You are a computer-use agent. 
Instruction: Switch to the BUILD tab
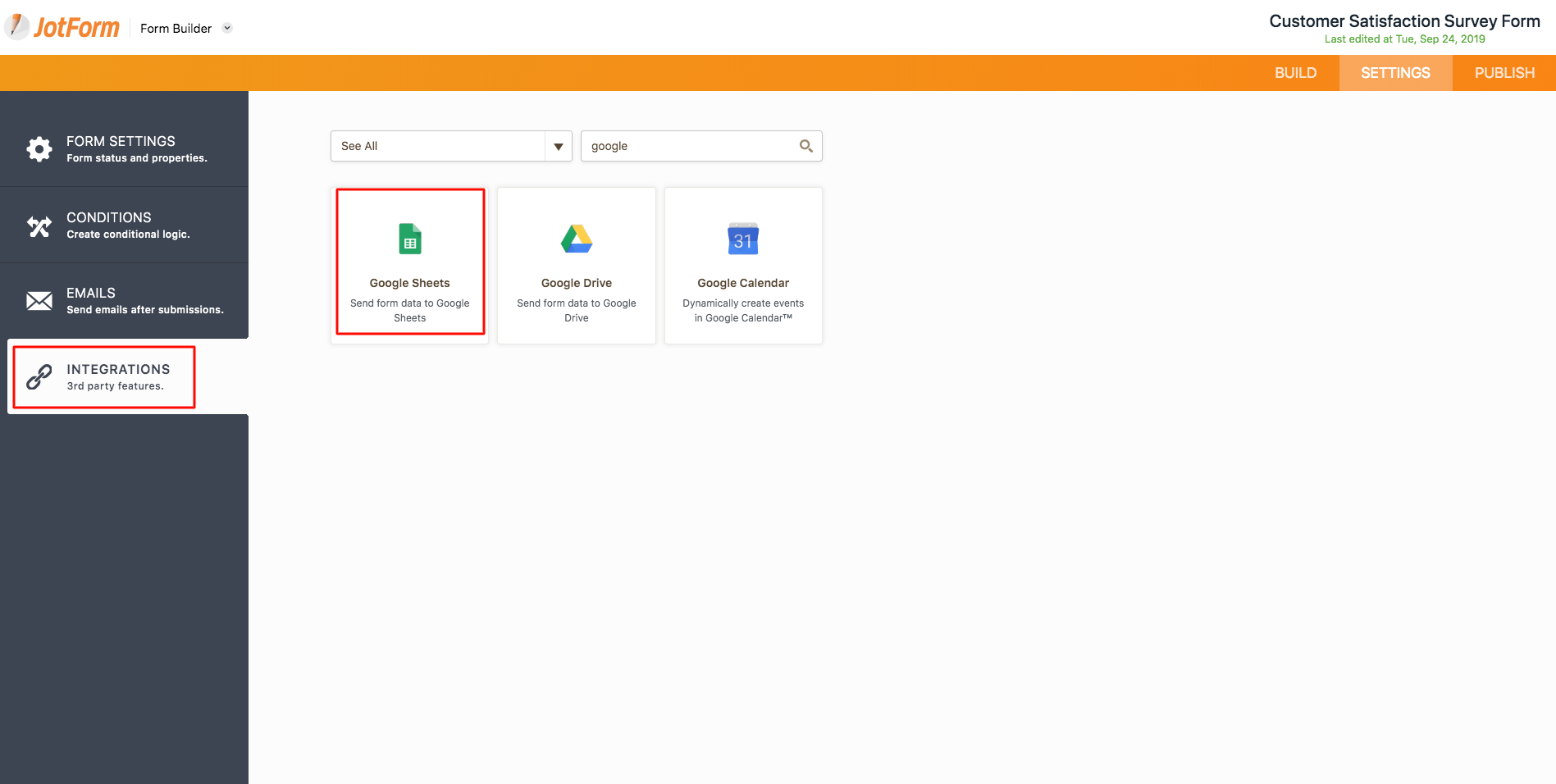pyautogui.click(x=1296, y=73)
